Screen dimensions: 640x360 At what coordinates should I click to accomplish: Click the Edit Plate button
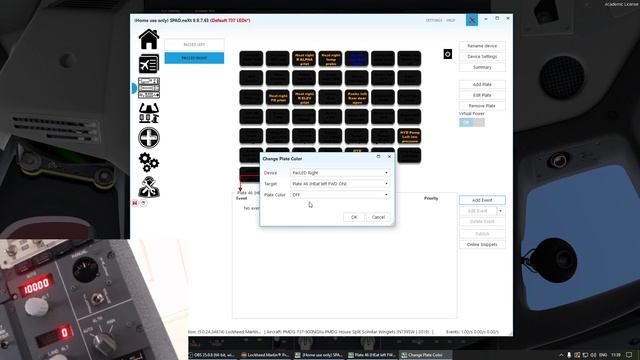tap(482, 95)
